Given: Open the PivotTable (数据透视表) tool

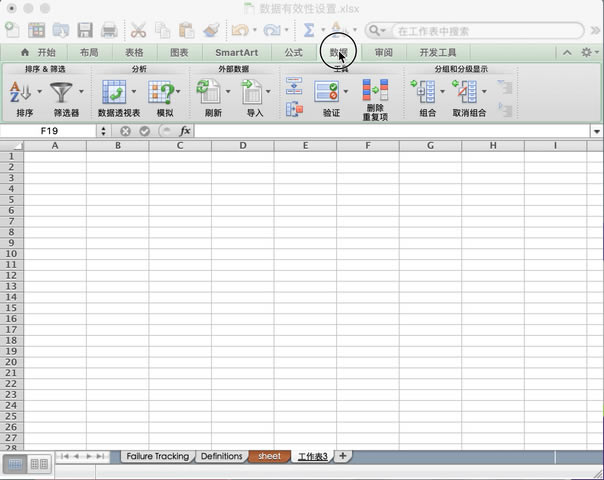Looking at the screenshot, I should click(x=114, y=93).
